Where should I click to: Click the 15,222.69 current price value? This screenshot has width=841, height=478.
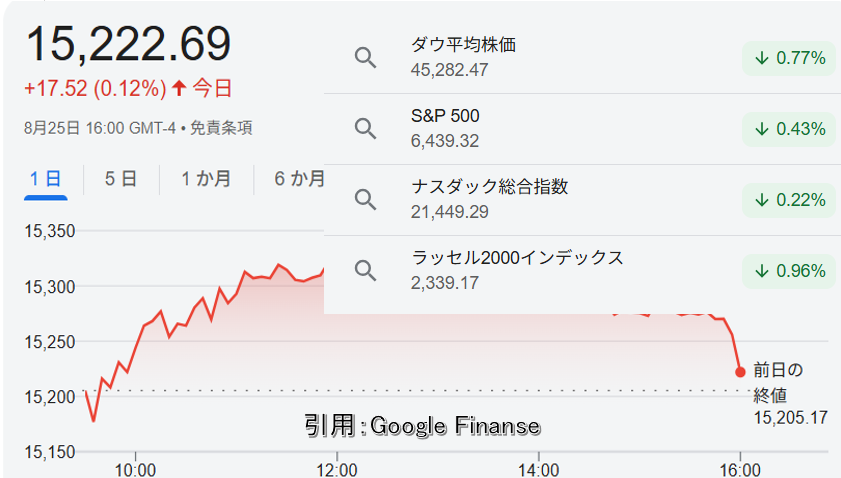coord(128,44)
